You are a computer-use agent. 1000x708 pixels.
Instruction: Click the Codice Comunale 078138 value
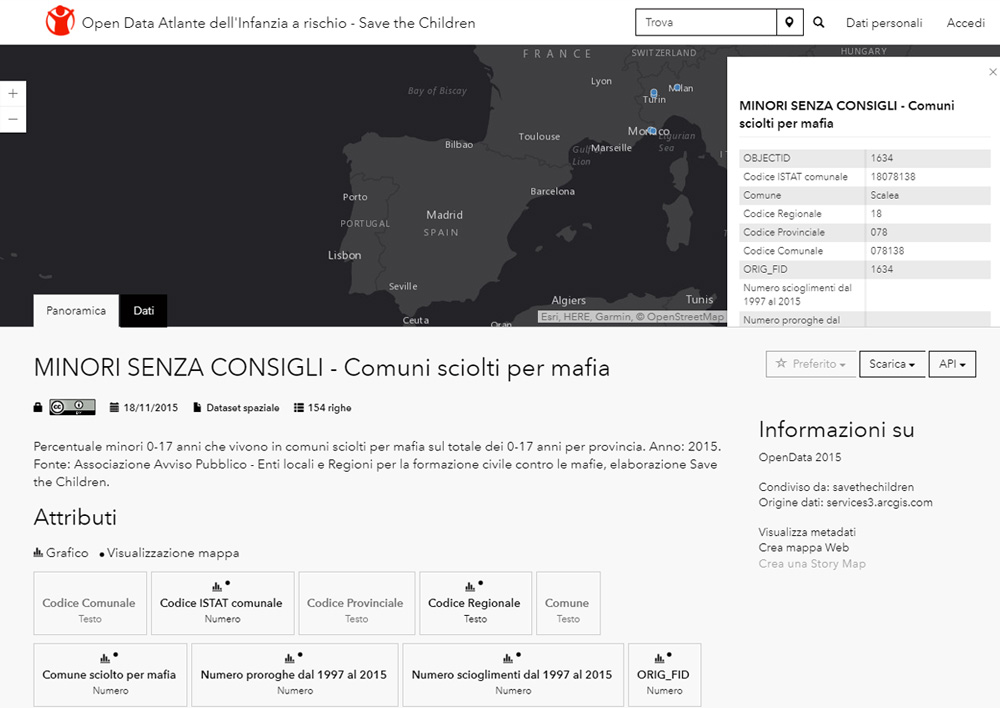click(x=887, y=251)
